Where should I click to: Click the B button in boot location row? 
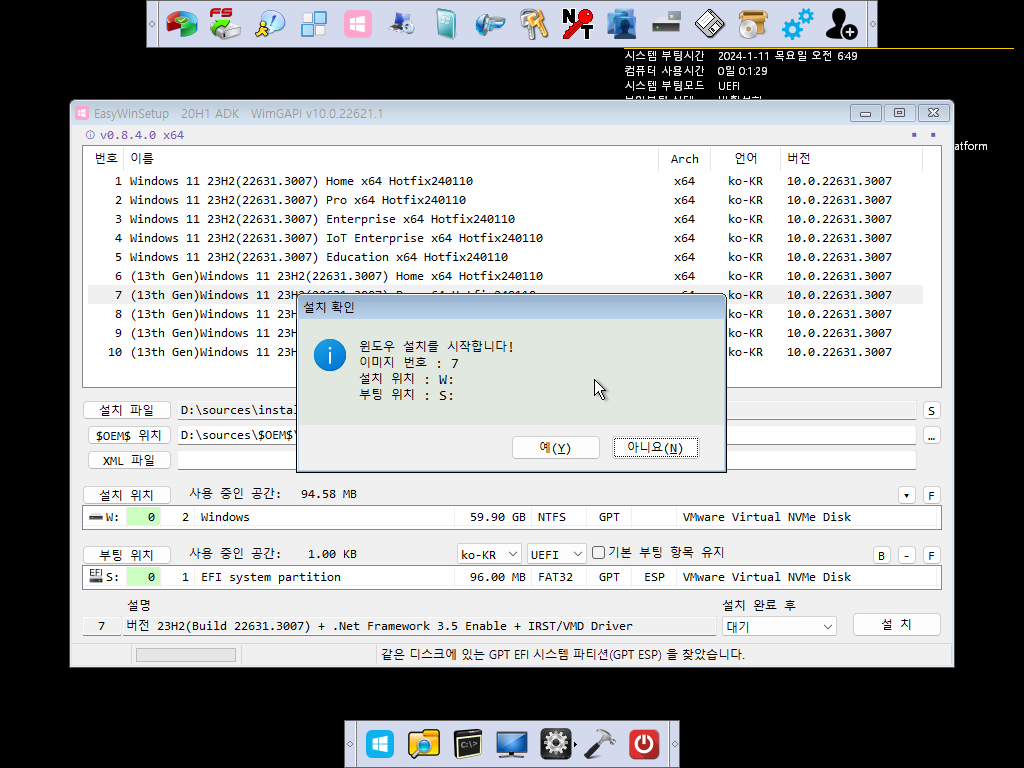882,556
